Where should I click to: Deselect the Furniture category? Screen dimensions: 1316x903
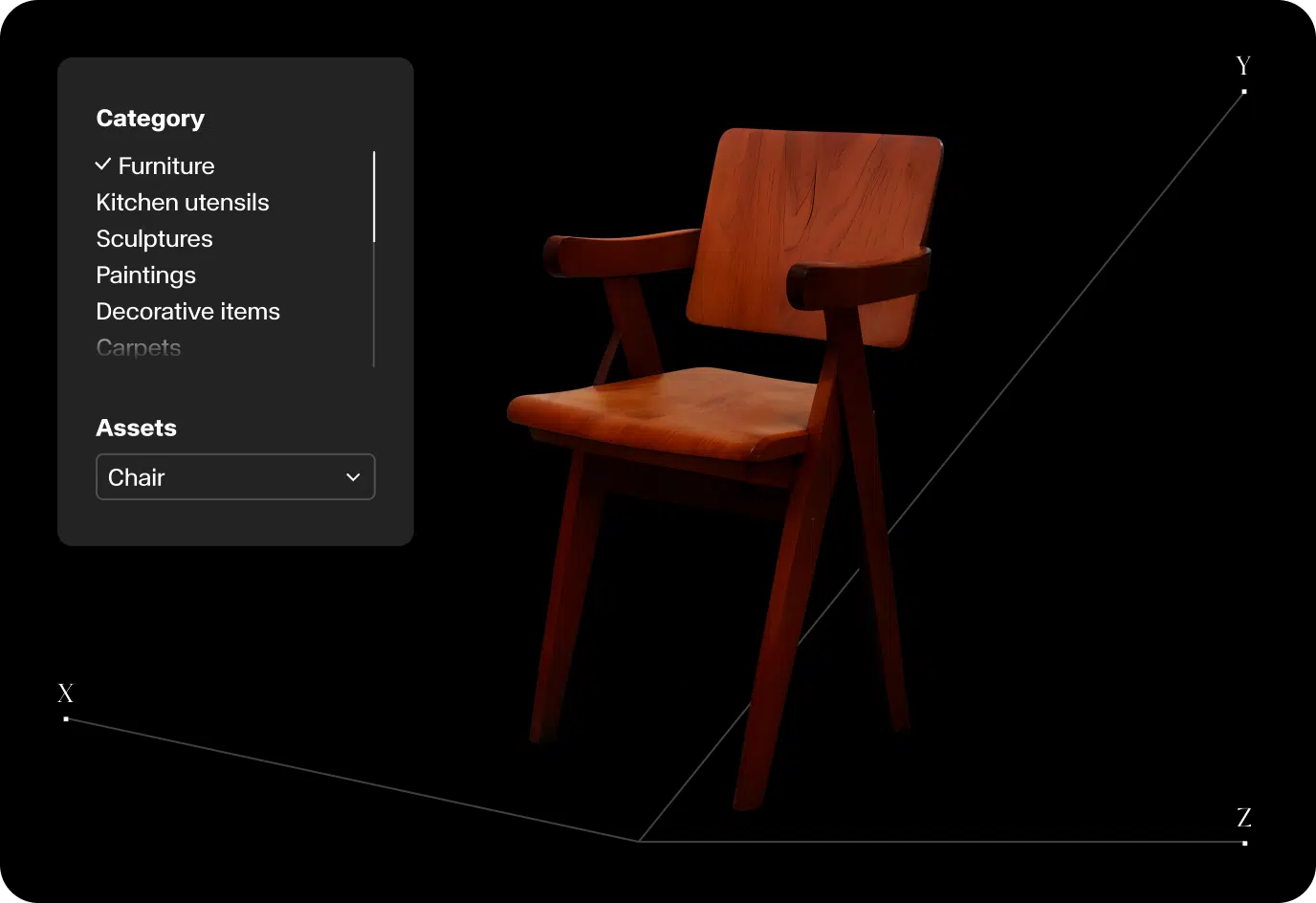point(166,165)
